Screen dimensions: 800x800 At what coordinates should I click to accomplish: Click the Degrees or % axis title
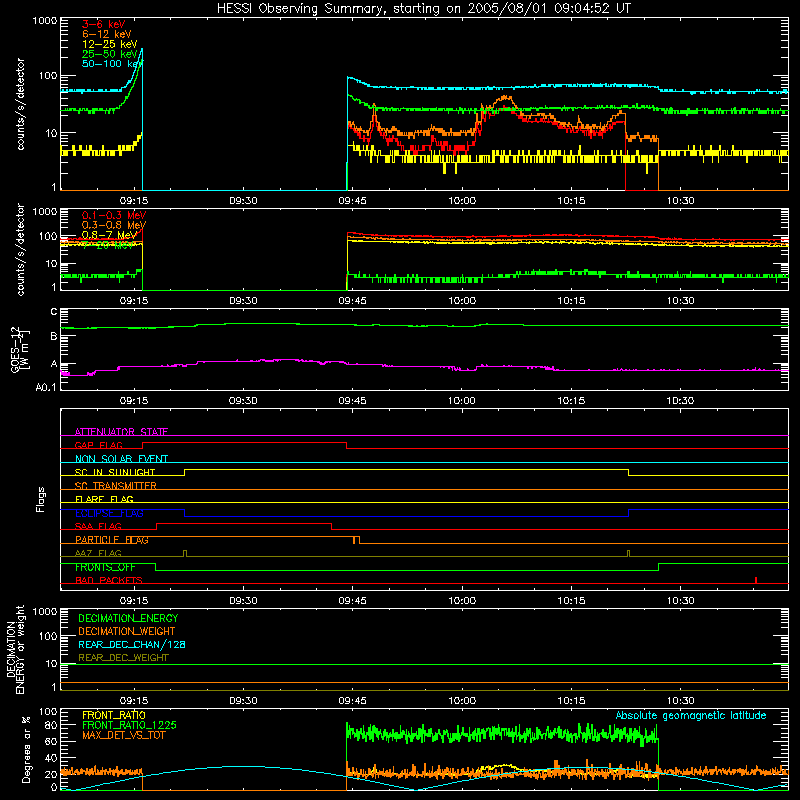26,749
